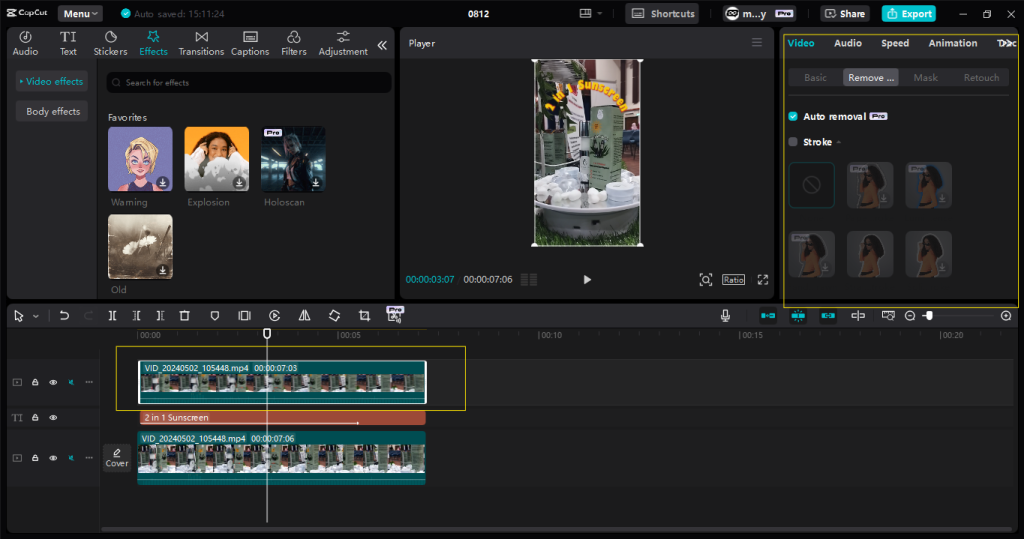Open the Shortcuts dialog
The height and width of the screenshot is (539, 1024).
[x=662, y=14]
